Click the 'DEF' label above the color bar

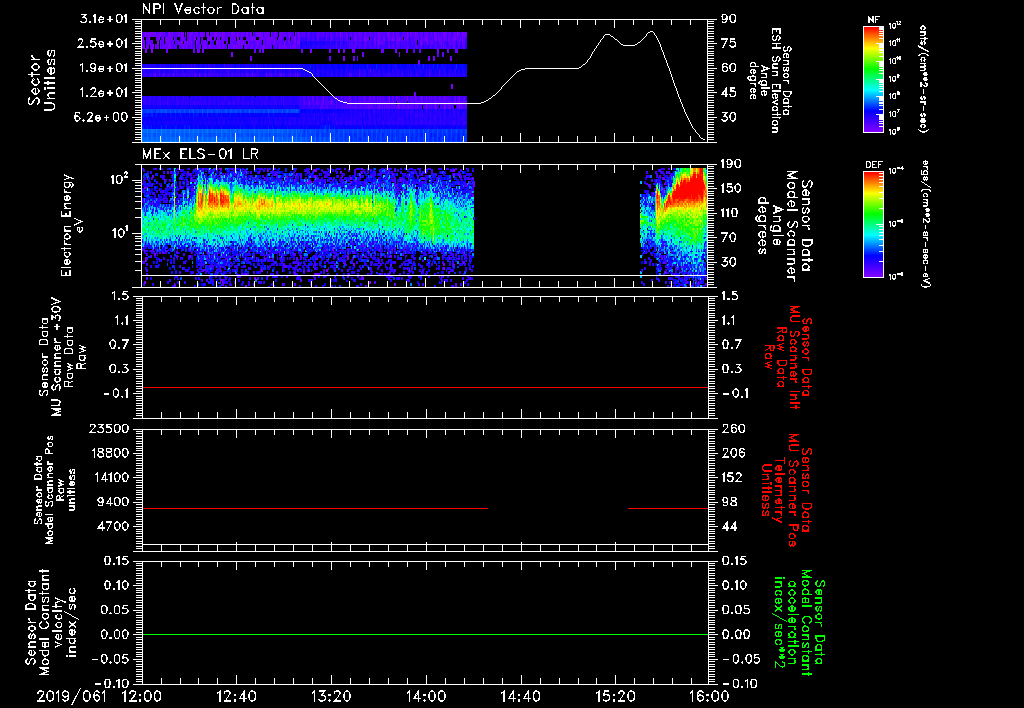point(874,165)
